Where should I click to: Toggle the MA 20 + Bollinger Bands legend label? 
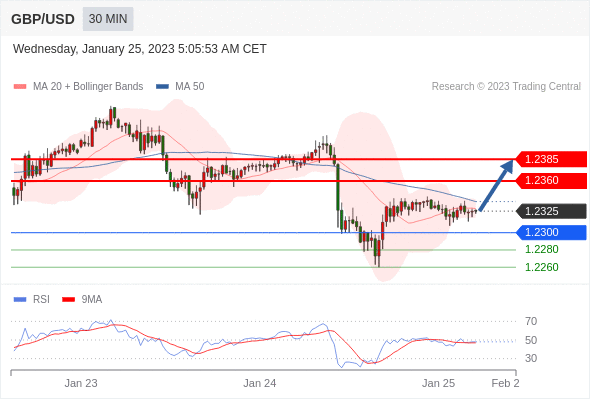(x=88, y=87)
